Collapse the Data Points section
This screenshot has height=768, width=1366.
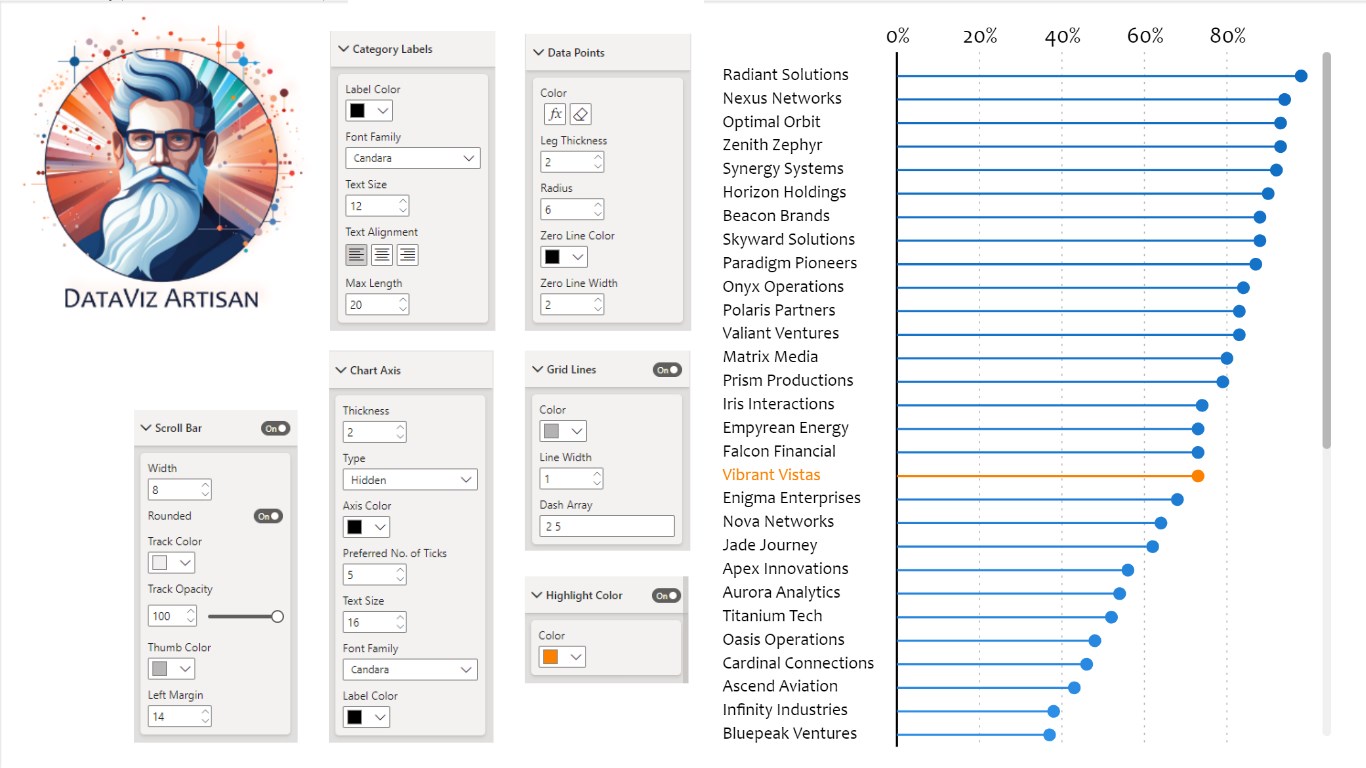tap(539, 53)
